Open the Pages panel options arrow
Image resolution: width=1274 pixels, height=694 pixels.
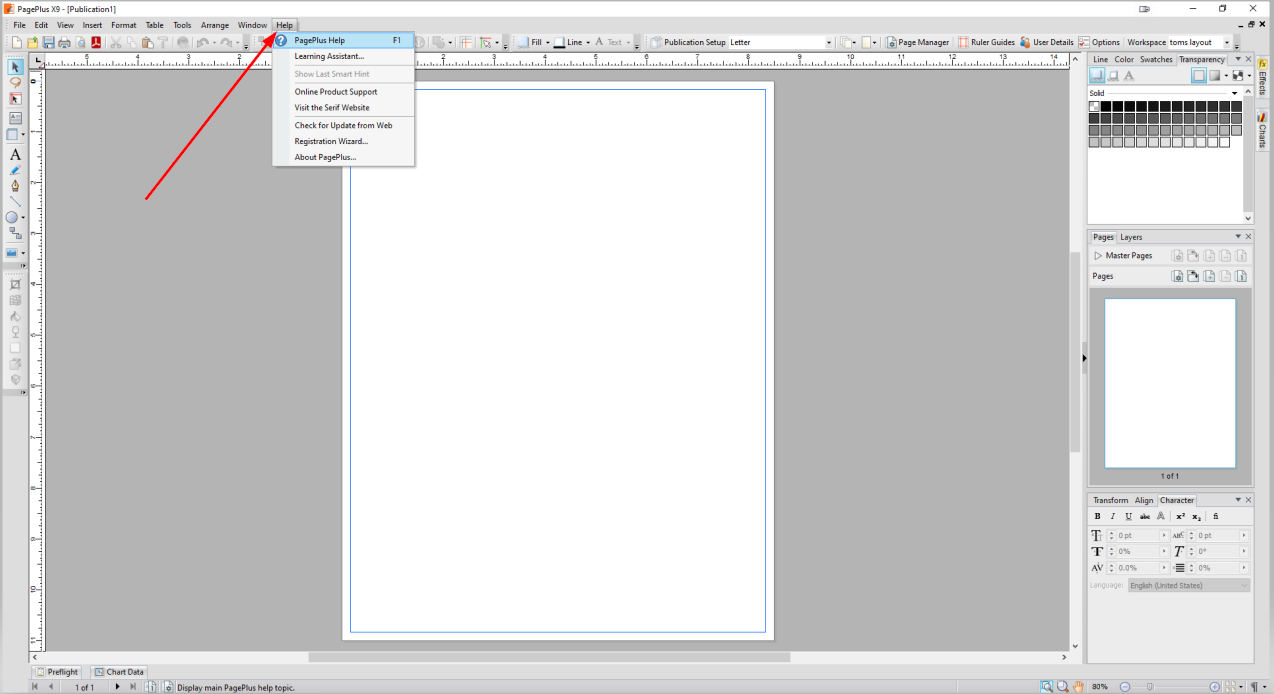tap(1237, 237)
